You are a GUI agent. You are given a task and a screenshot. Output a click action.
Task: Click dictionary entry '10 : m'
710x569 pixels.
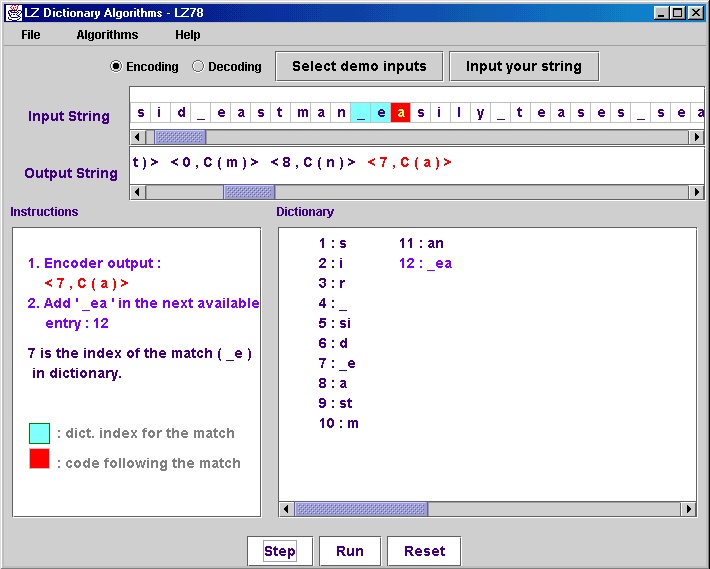click(339, 423)
